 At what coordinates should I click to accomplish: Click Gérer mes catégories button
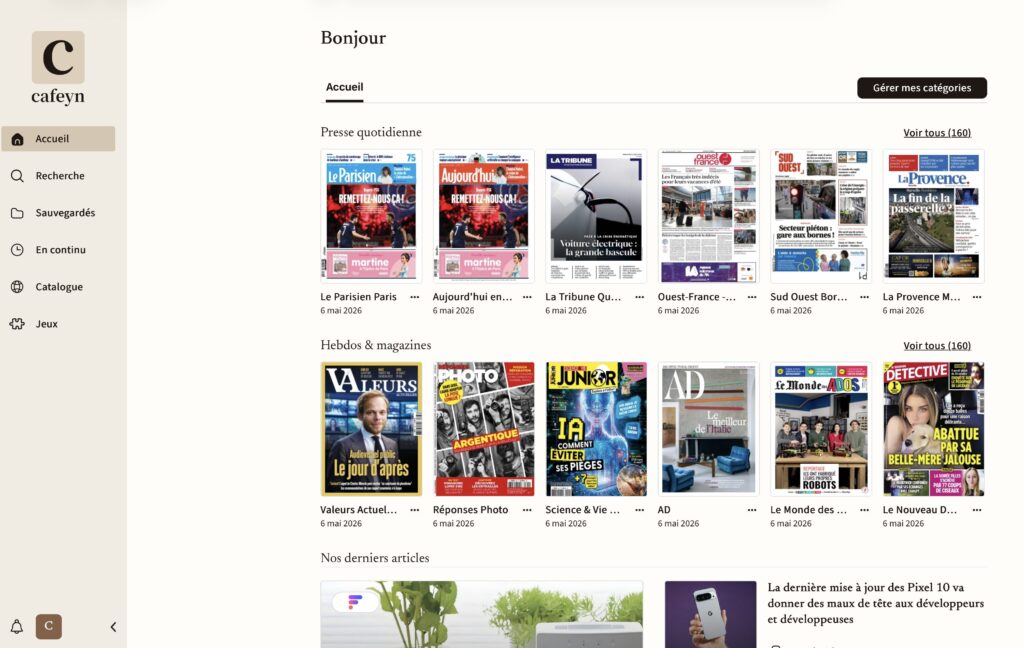click(x=921, y=88)
